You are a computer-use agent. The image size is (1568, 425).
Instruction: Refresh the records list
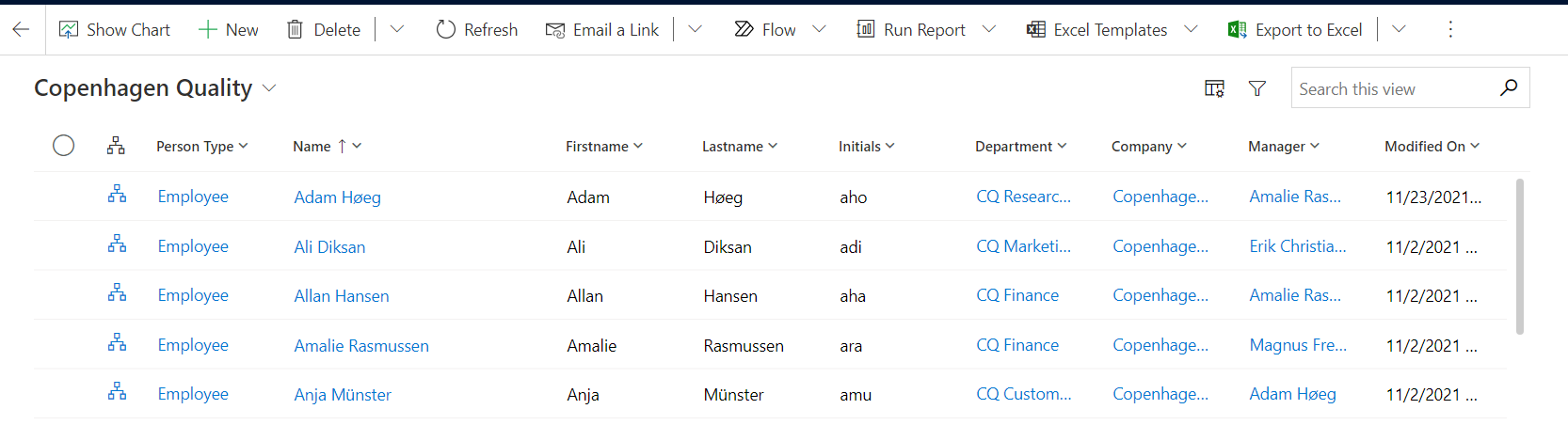click(476, 30)
